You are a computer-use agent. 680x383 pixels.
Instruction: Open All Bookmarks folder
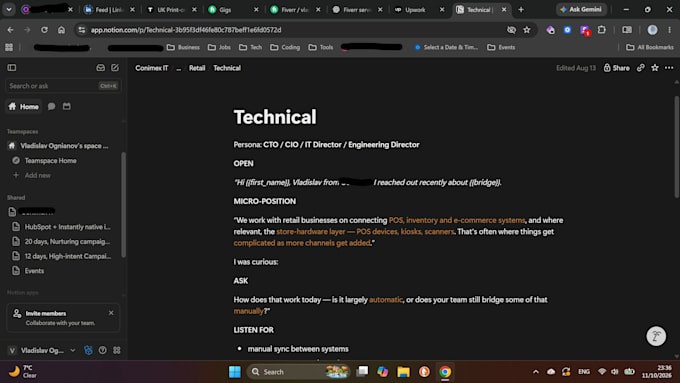650,47
